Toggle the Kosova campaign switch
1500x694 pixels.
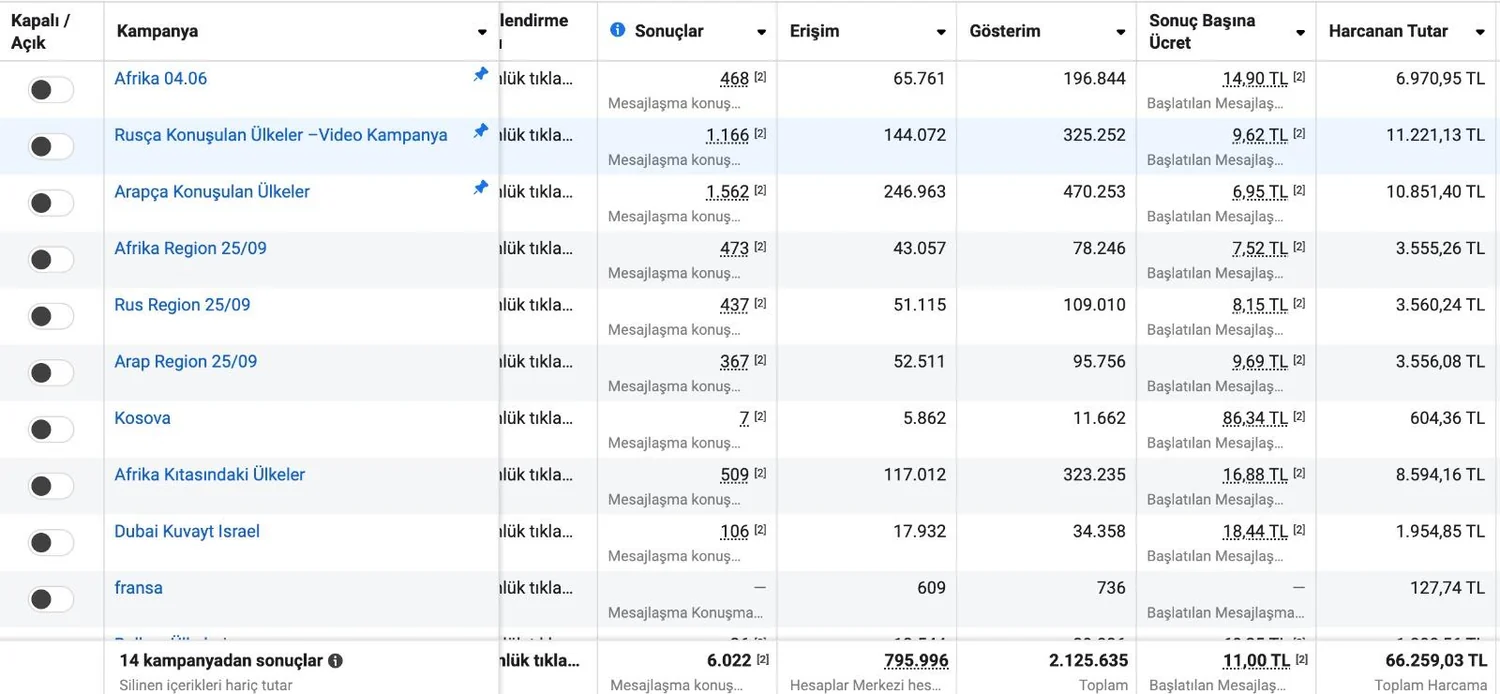coord(51,430)
